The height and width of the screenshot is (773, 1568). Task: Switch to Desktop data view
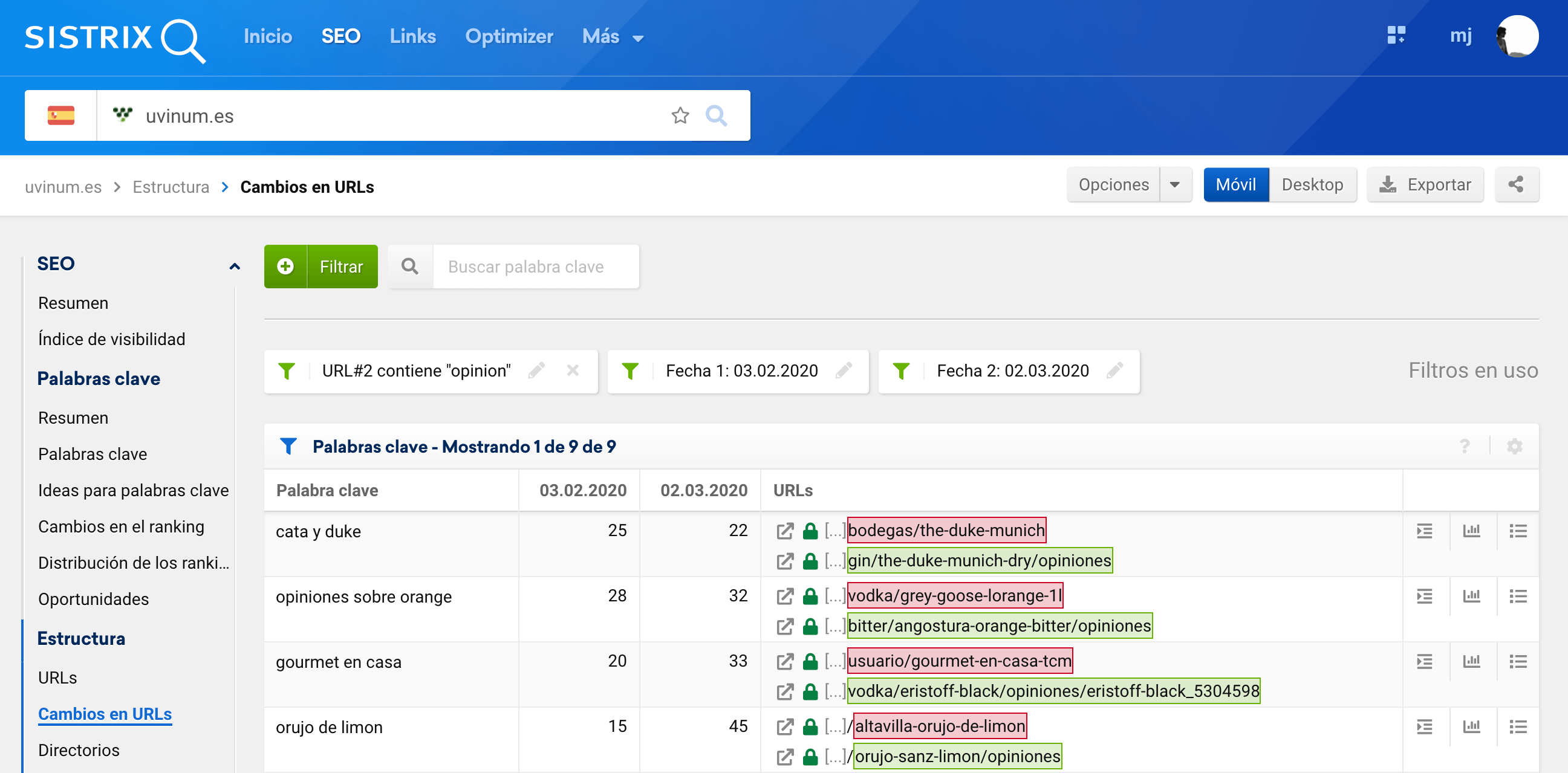pos(1312,184)
